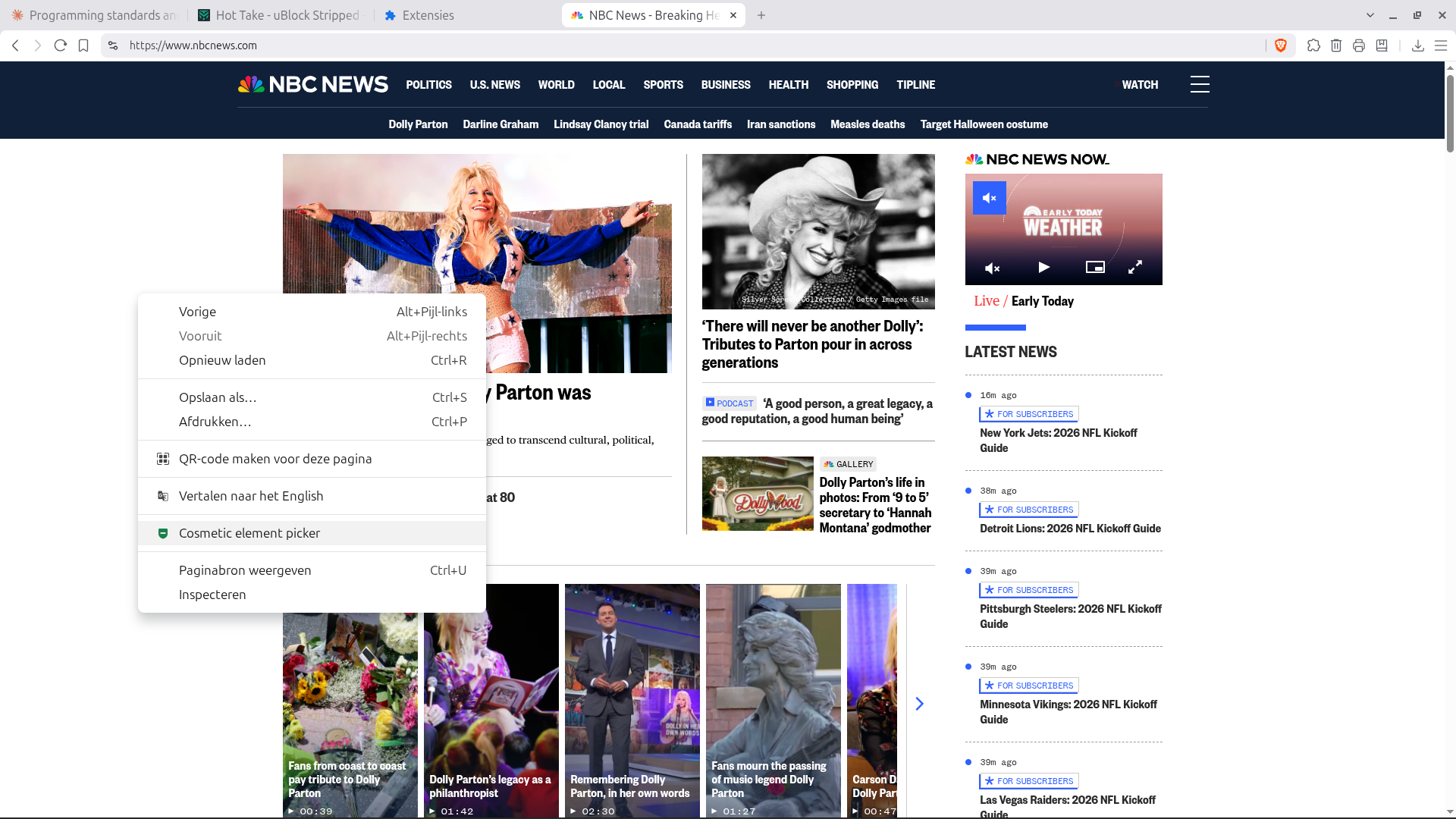Open the Politics section
This screenshot has height=819, width=1456.
(428, 85)
